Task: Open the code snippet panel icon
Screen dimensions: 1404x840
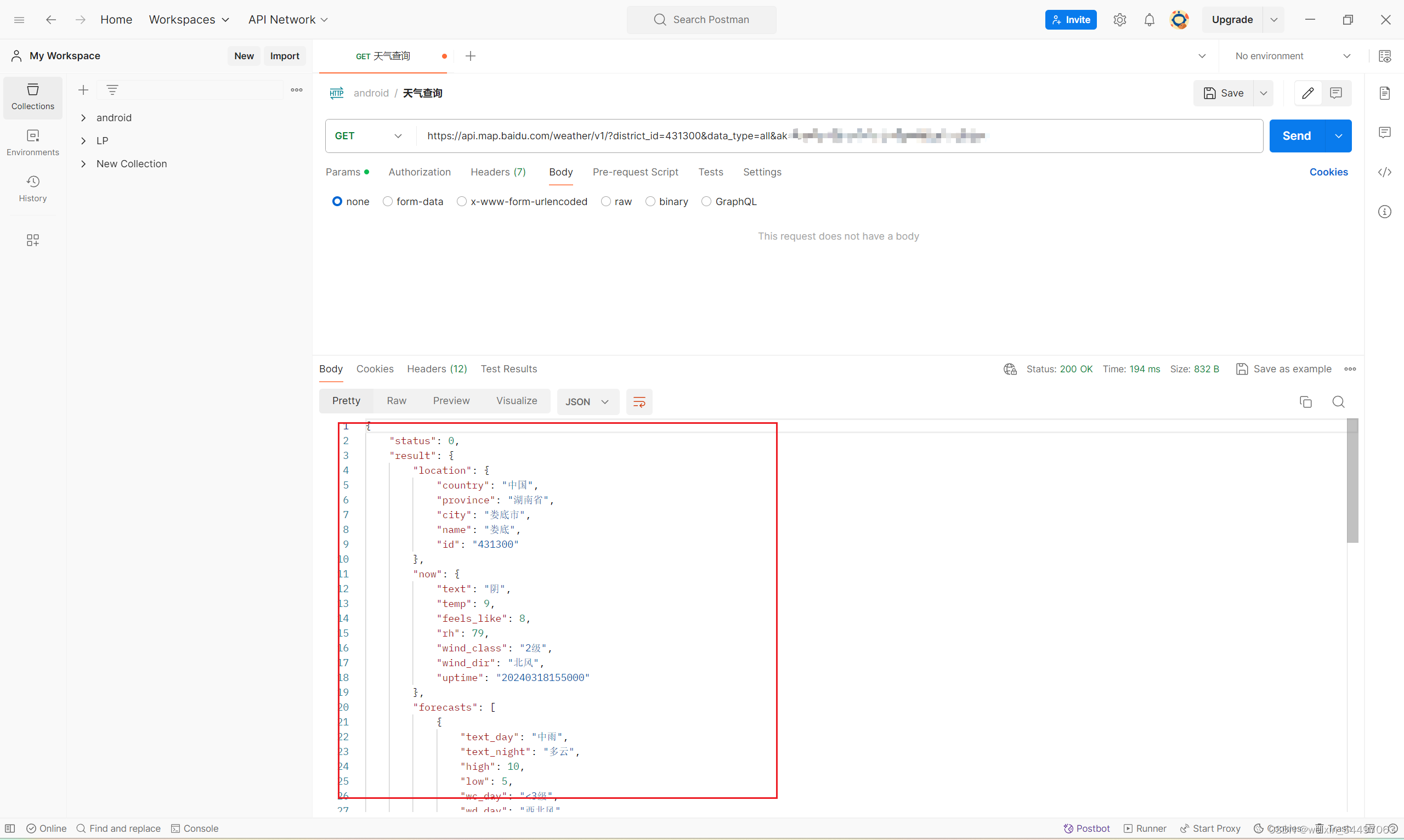Action: [1384, 172]
